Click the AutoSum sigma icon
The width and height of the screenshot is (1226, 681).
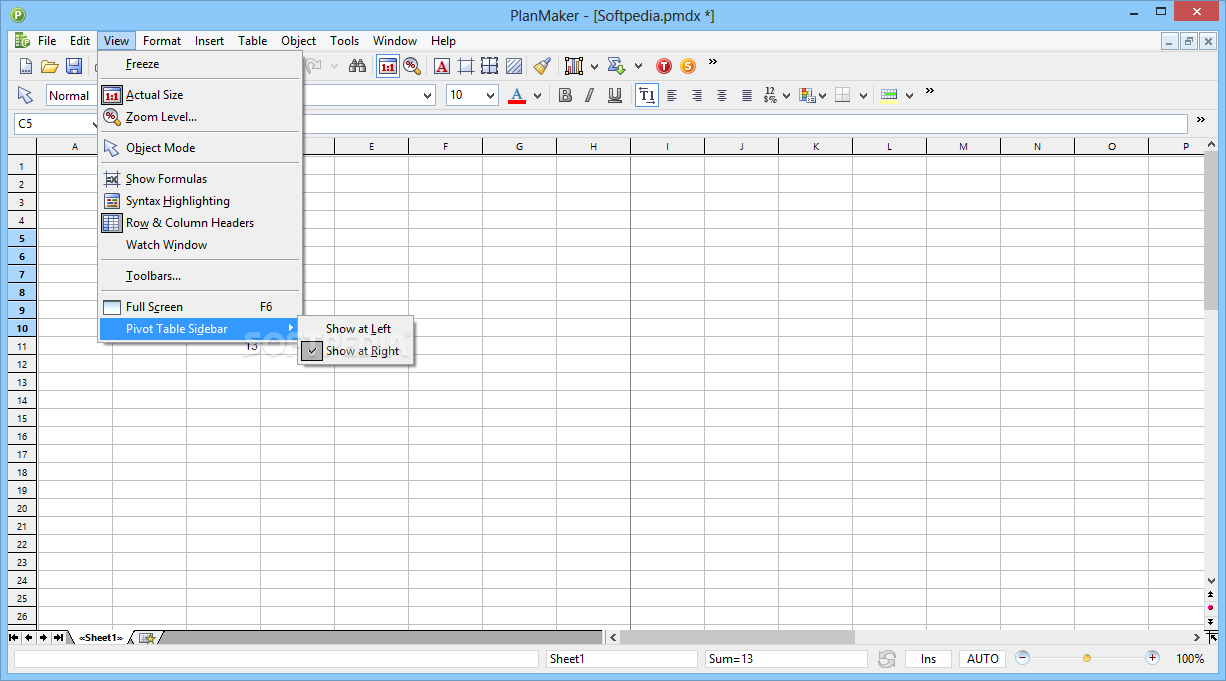tap(617, 66)
